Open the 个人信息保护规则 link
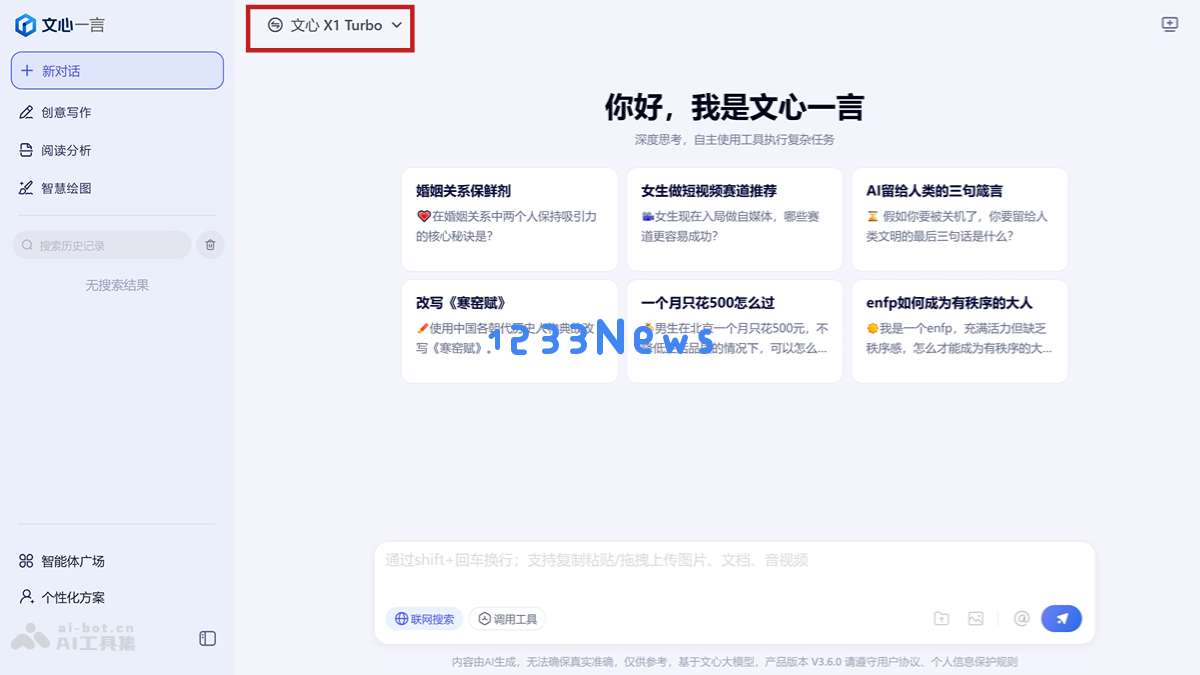Screen dimensions: 1200x675 [975, 662]
